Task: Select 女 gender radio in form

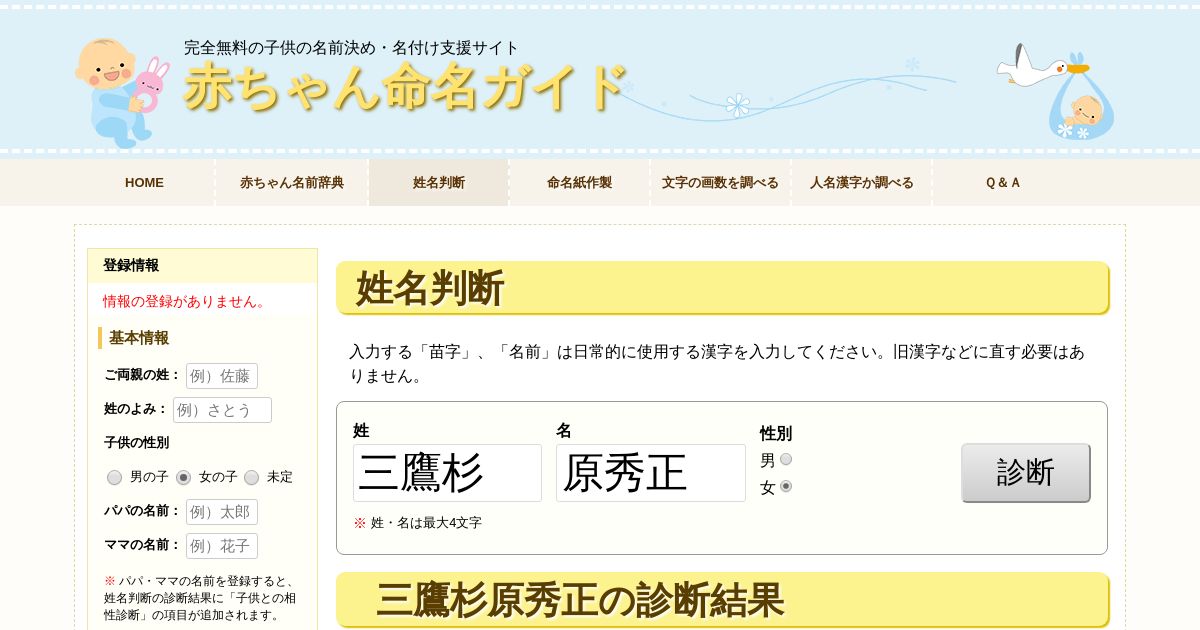Action: click(786, 486)
